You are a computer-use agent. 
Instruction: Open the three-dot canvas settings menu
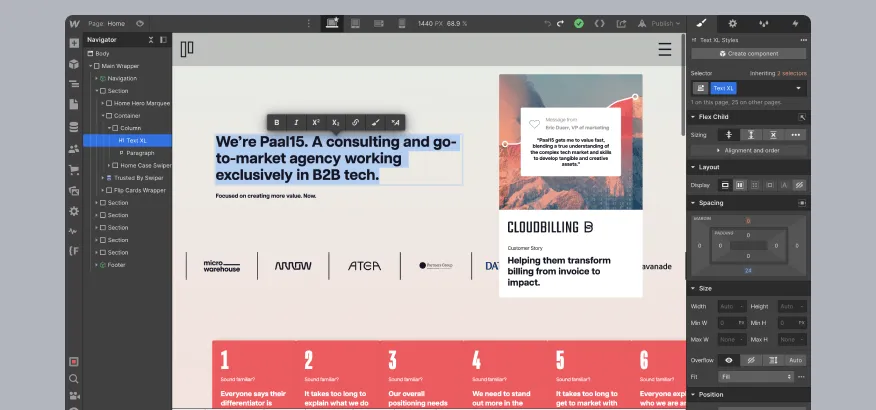pyautogui.click(x=308, y=23)
